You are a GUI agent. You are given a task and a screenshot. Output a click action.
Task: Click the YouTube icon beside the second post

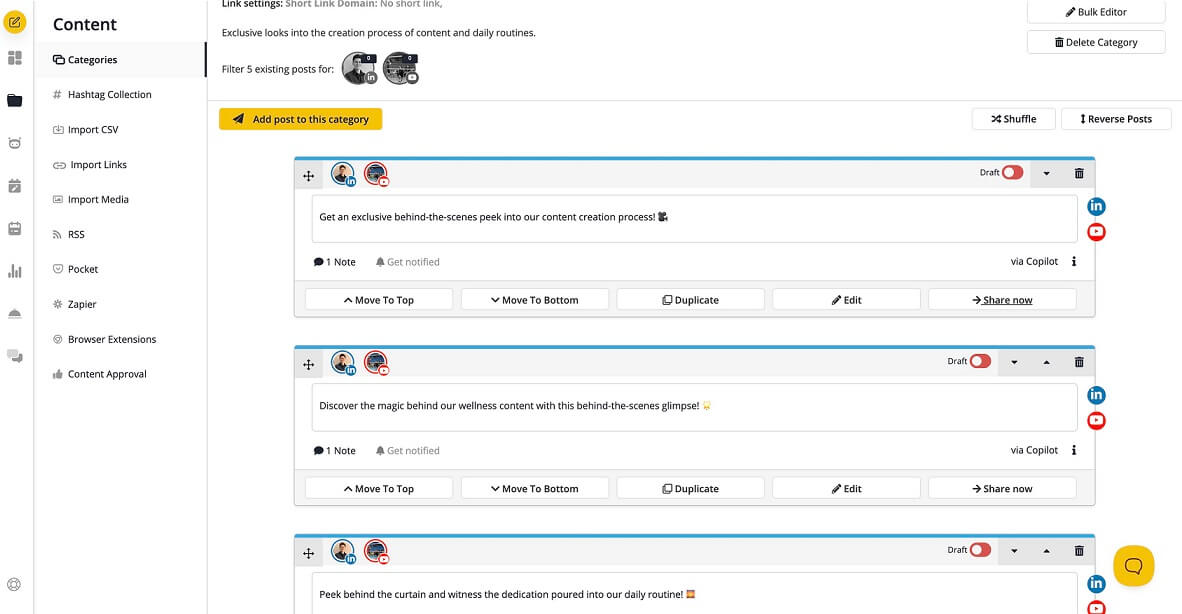pyautogui.click(x=1097, y=421)
